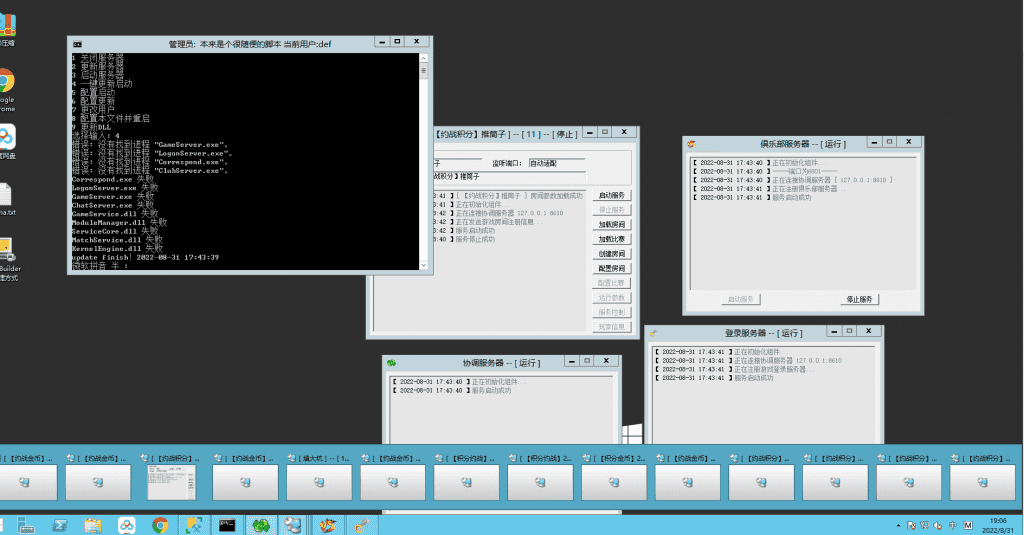1024x535 pixels.
Task: Switch to the command prompt taskbar icon
Action: (x=227, y=525)
